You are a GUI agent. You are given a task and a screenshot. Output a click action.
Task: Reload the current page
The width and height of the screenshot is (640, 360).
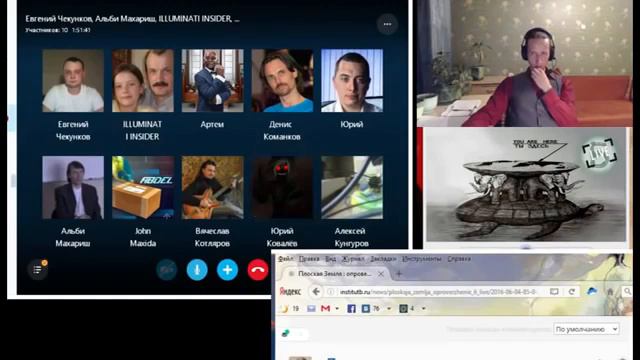click(x=571, y=291)
